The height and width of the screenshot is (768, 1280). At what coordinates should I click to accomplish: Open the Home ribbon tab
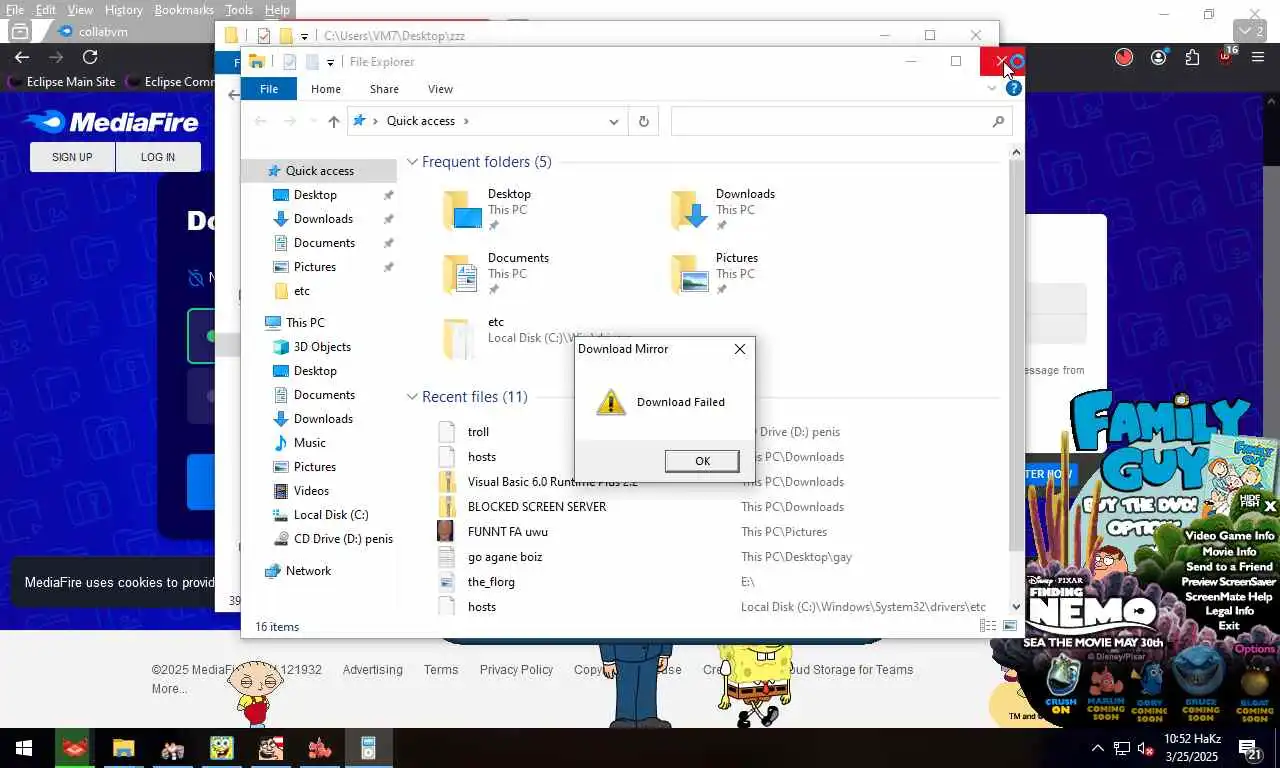tap(326, 89)
